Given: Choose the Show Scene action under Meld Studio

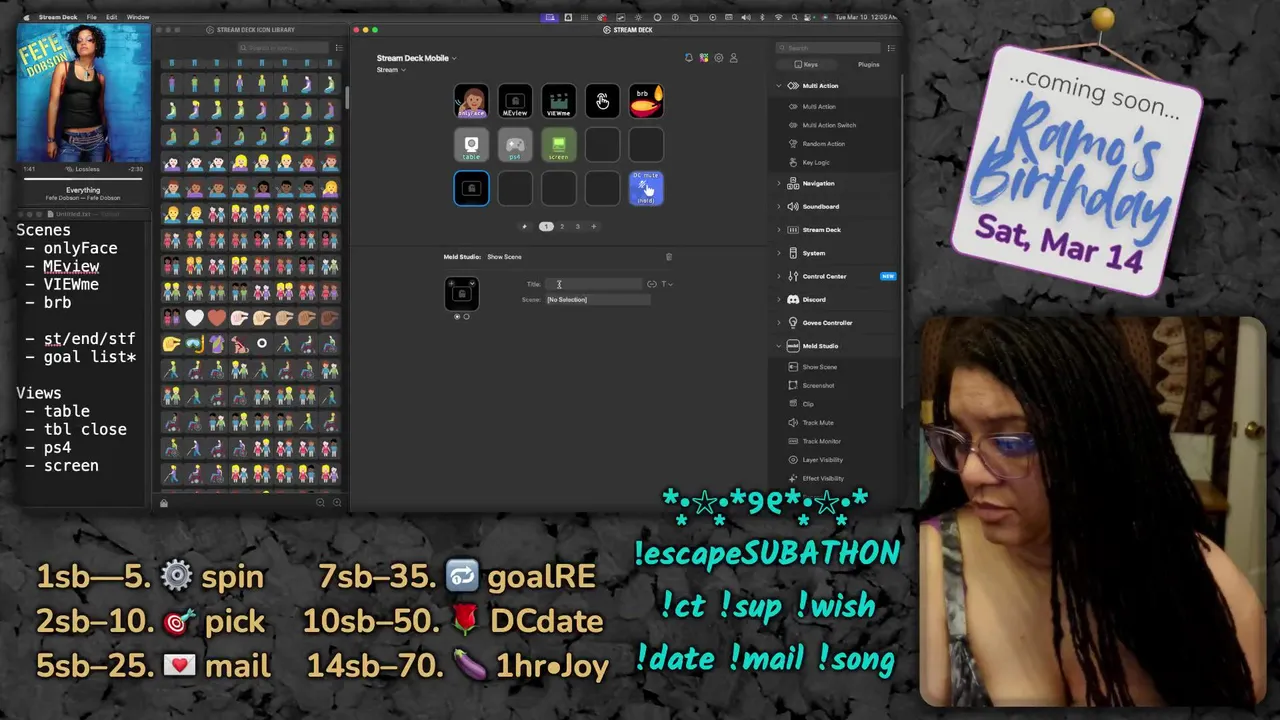Looking at the screenshot, I should click(x=820, y=367).
